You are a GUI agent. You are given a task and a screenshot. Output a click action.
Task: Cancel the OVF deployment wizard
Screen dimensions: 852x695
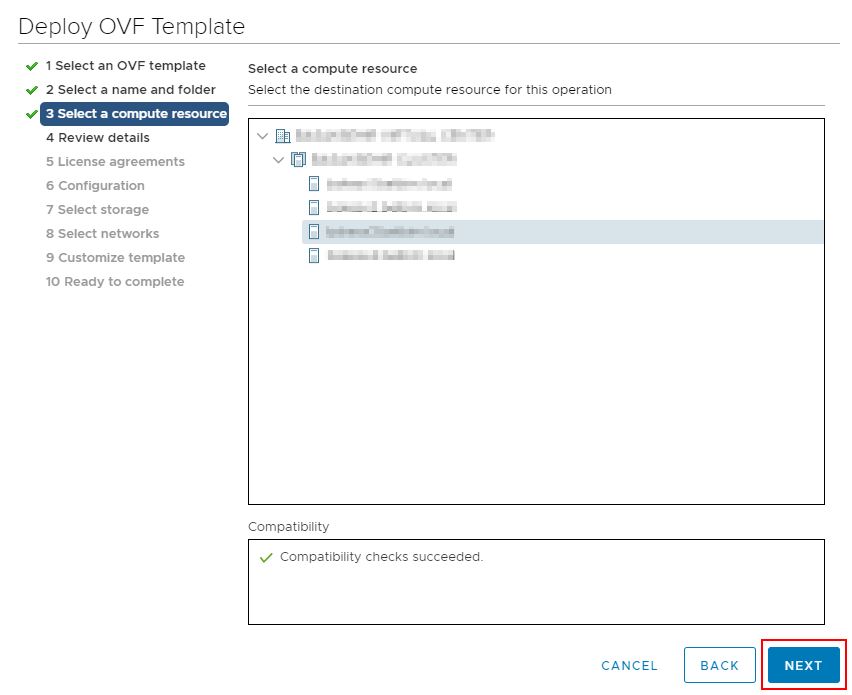629,666
